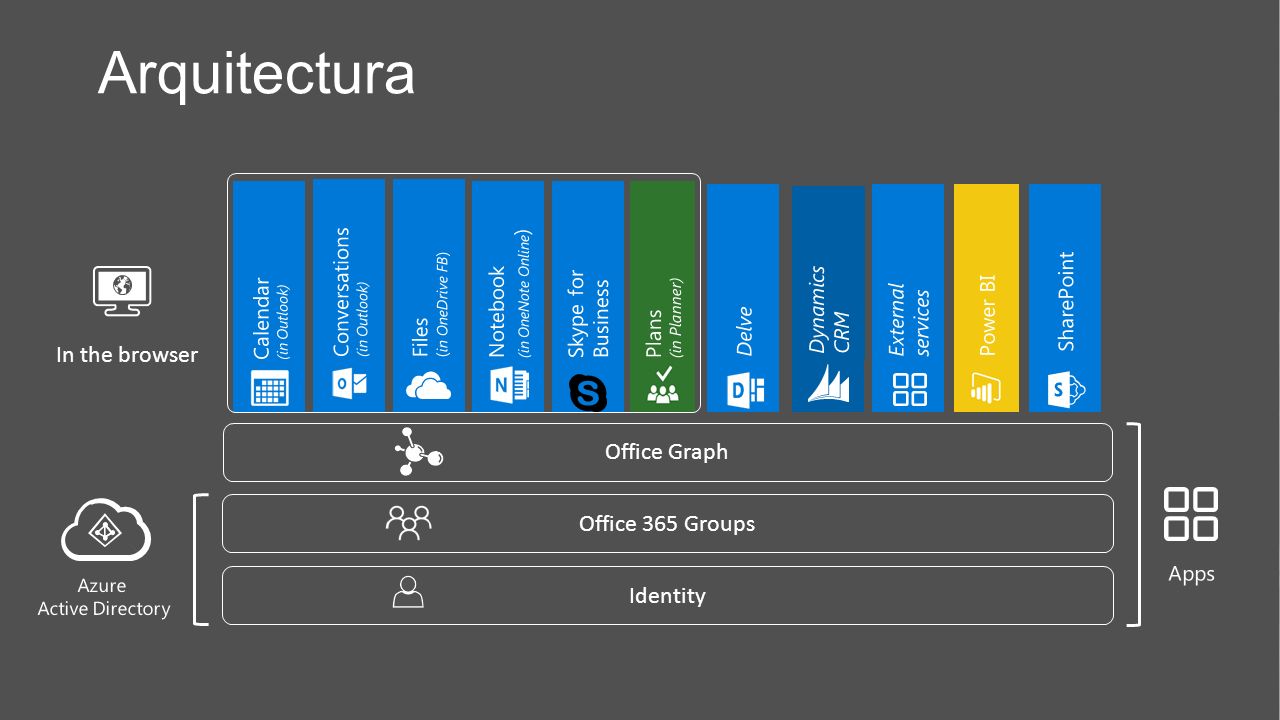Screen dimensions: 1280x720
Task: Click the Office Graph network node icon
Action: [x=418, y=451]
